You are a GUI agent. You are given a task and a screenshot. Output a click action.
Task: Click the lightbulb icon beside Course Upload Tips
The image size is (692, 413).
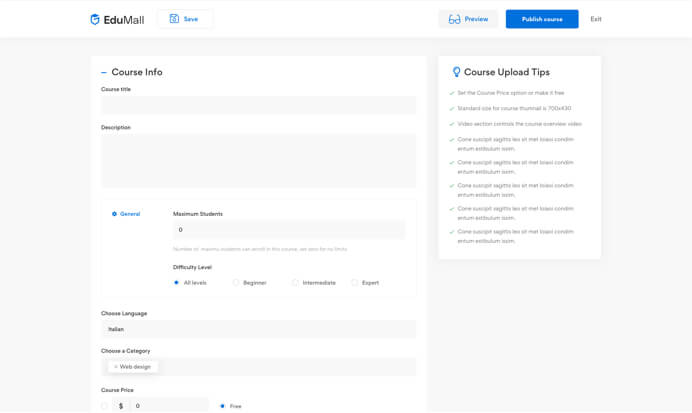(x=457, y=72)
